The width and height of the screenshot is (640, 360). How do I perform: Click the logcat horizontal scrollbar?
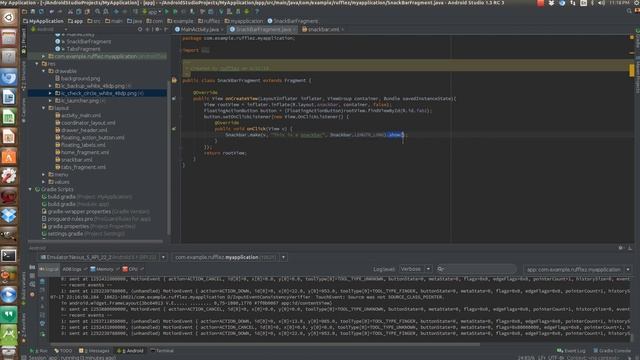[x=264, y=344]
